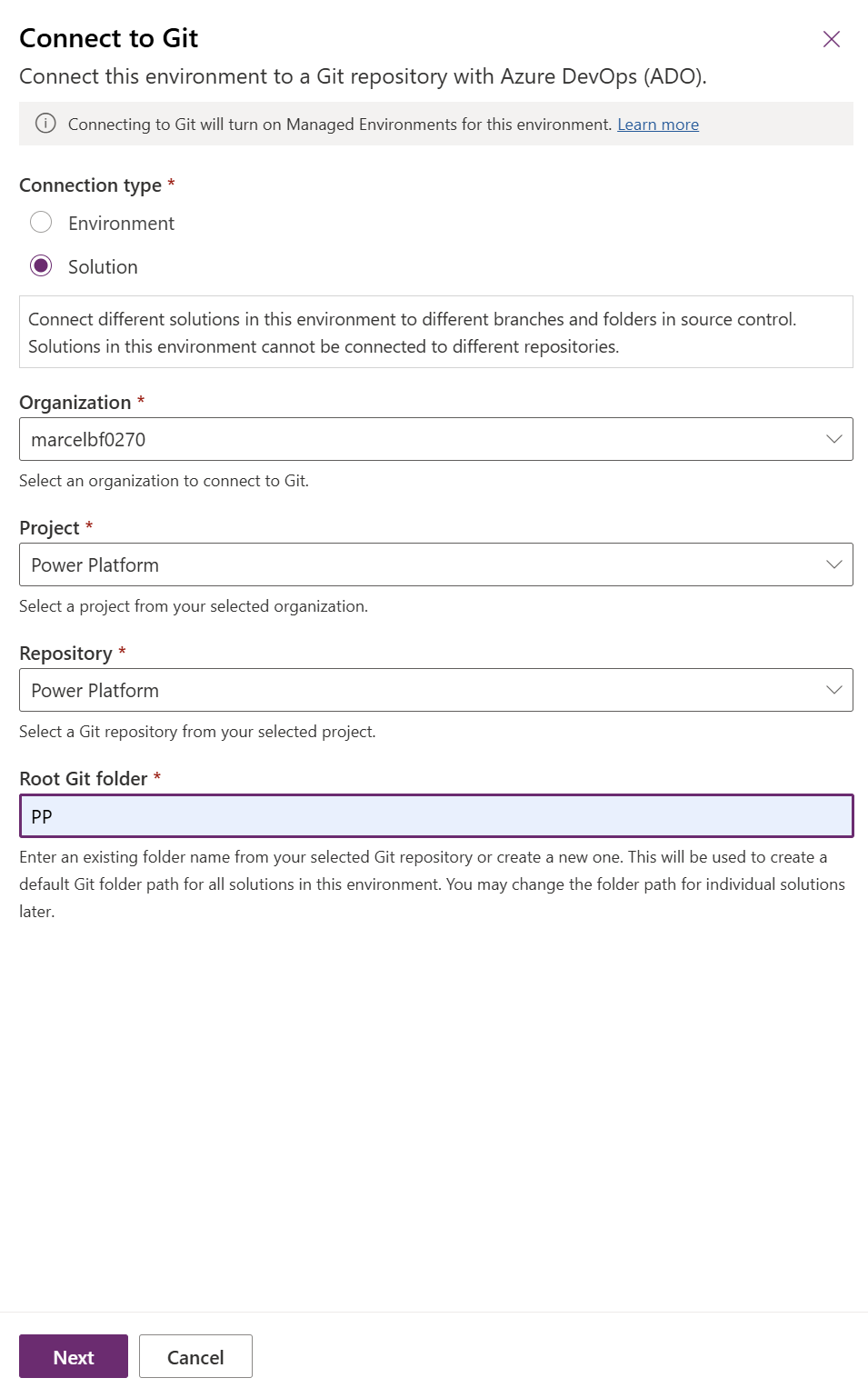Click the info icon in the notification bar
This screenshot has height=1398, width=868.
(44, 124)
